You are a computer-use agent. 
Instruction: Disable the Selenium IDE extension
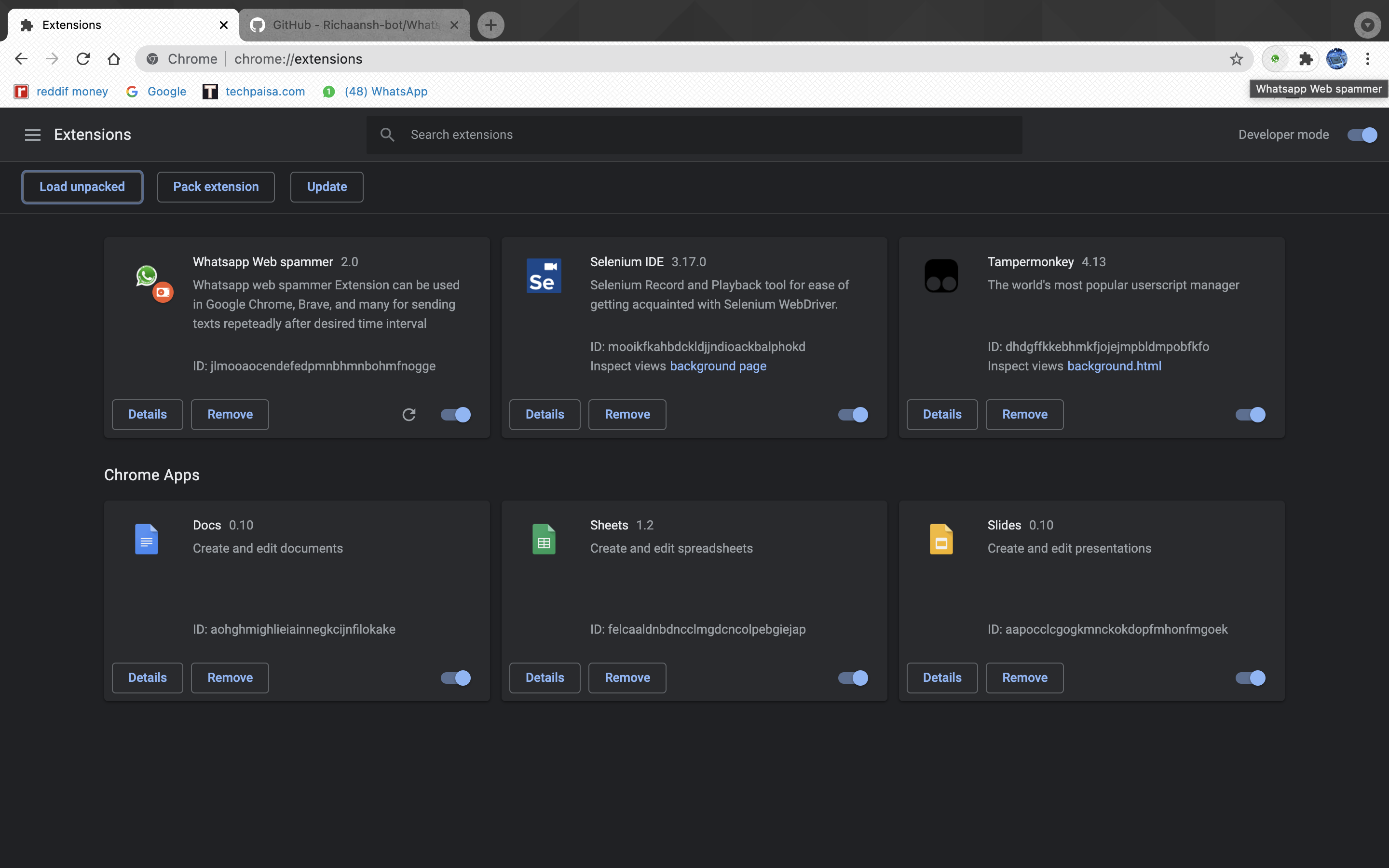[852, 415]
